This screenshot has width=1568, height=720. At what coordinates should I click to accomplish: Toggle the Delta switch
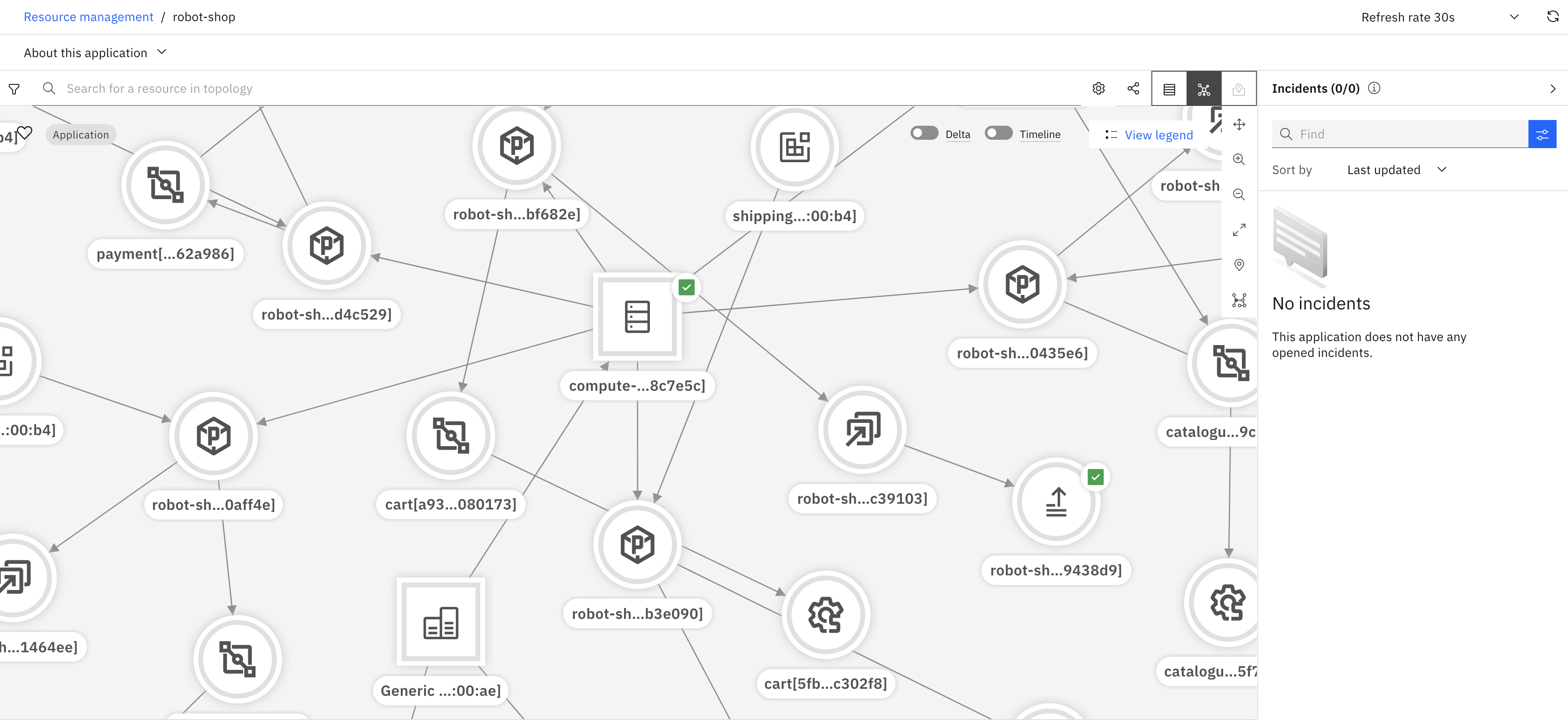pyautogui.click(x=924, y=133)
